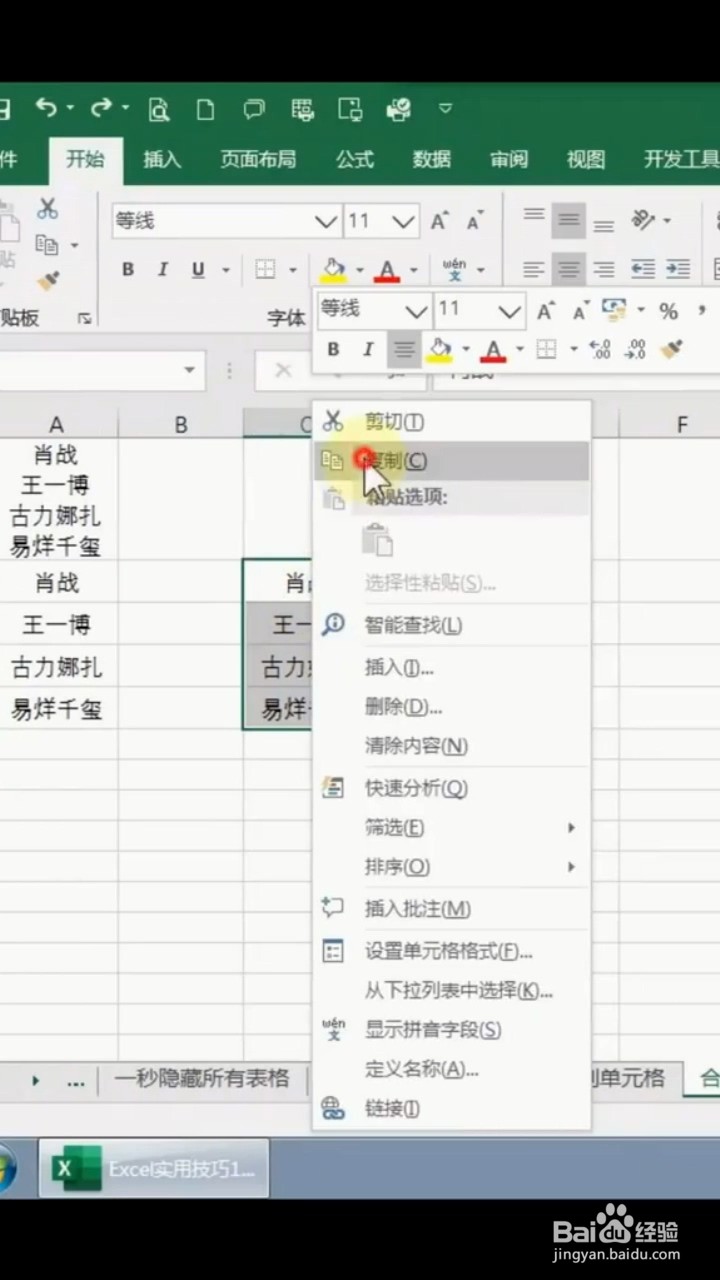Open text orientation options in ribbon
The image size is (720, 1280).
pyautogui.click(x=644, y=220)
